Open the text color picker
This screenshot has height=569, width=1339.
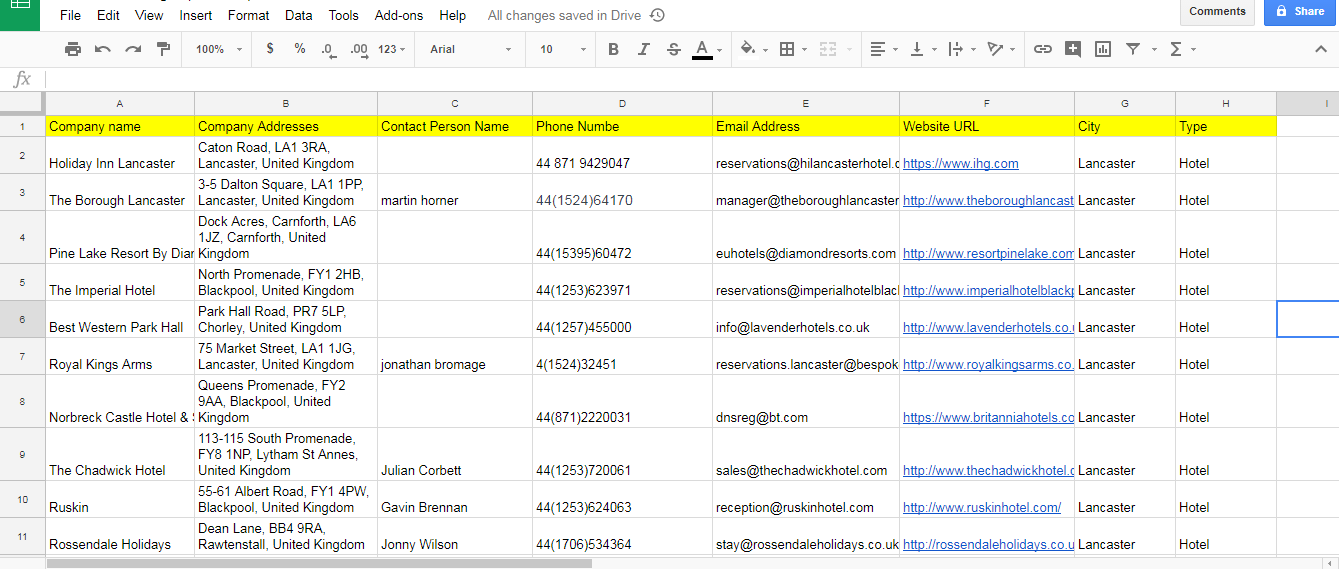pyautogui.click(x=702, y=49)
